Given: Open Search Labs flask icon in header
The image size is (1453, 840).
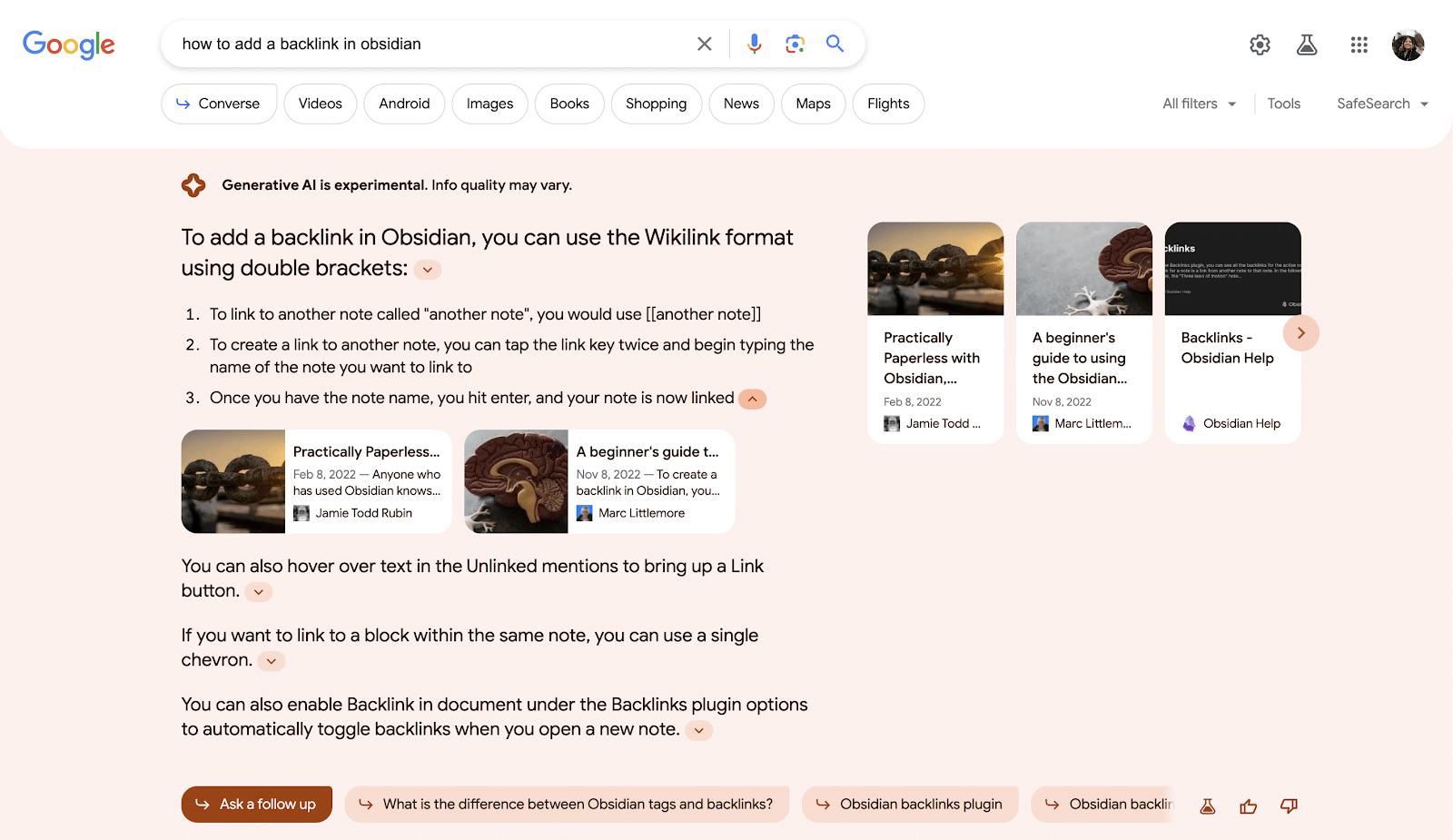Looking at the screenshot, I should pyautogui.click(x=1307, y=44).
